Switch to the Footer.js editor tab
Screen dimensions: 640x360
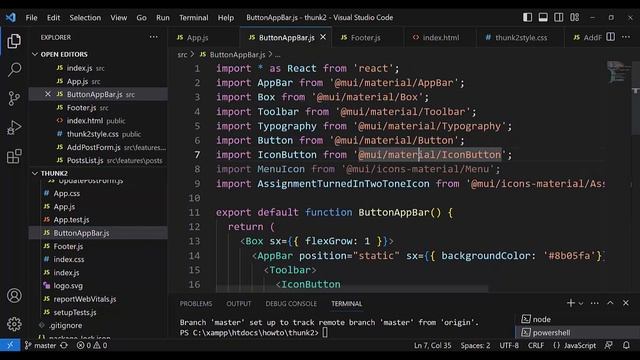click(366, 38)
